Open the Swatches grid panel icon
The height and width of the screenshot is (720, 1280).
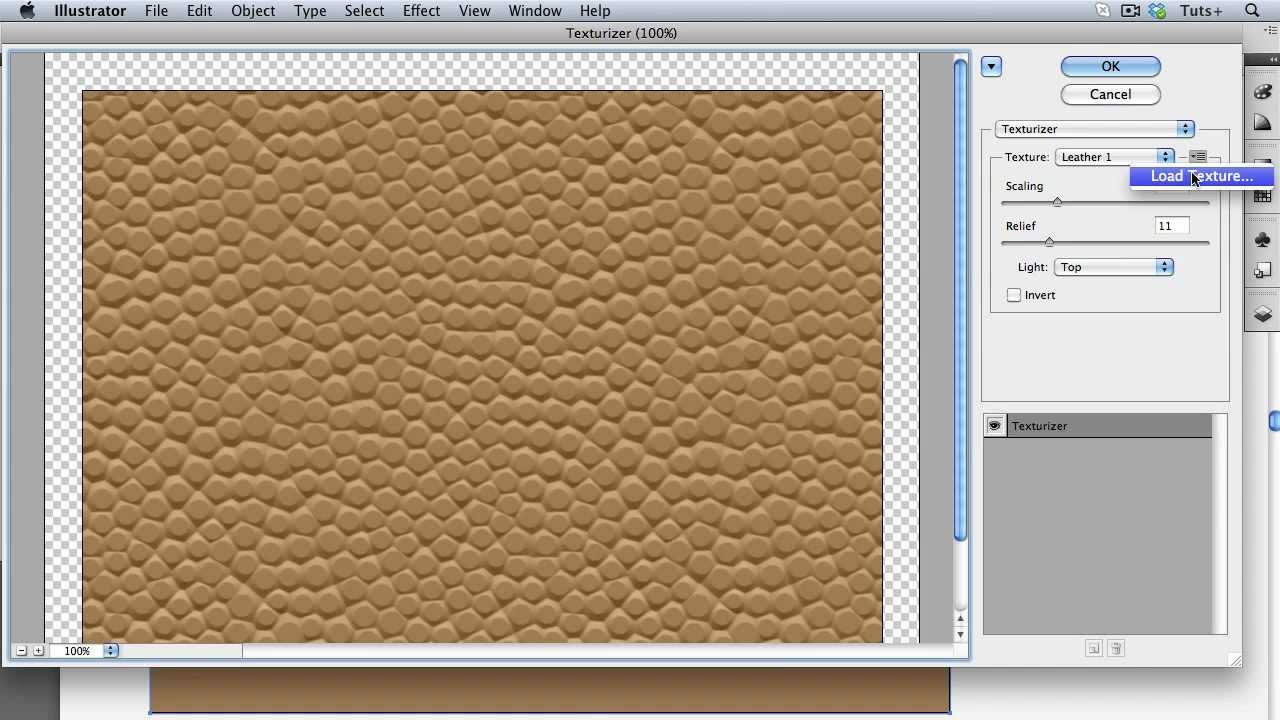(x=1263, y=197)
